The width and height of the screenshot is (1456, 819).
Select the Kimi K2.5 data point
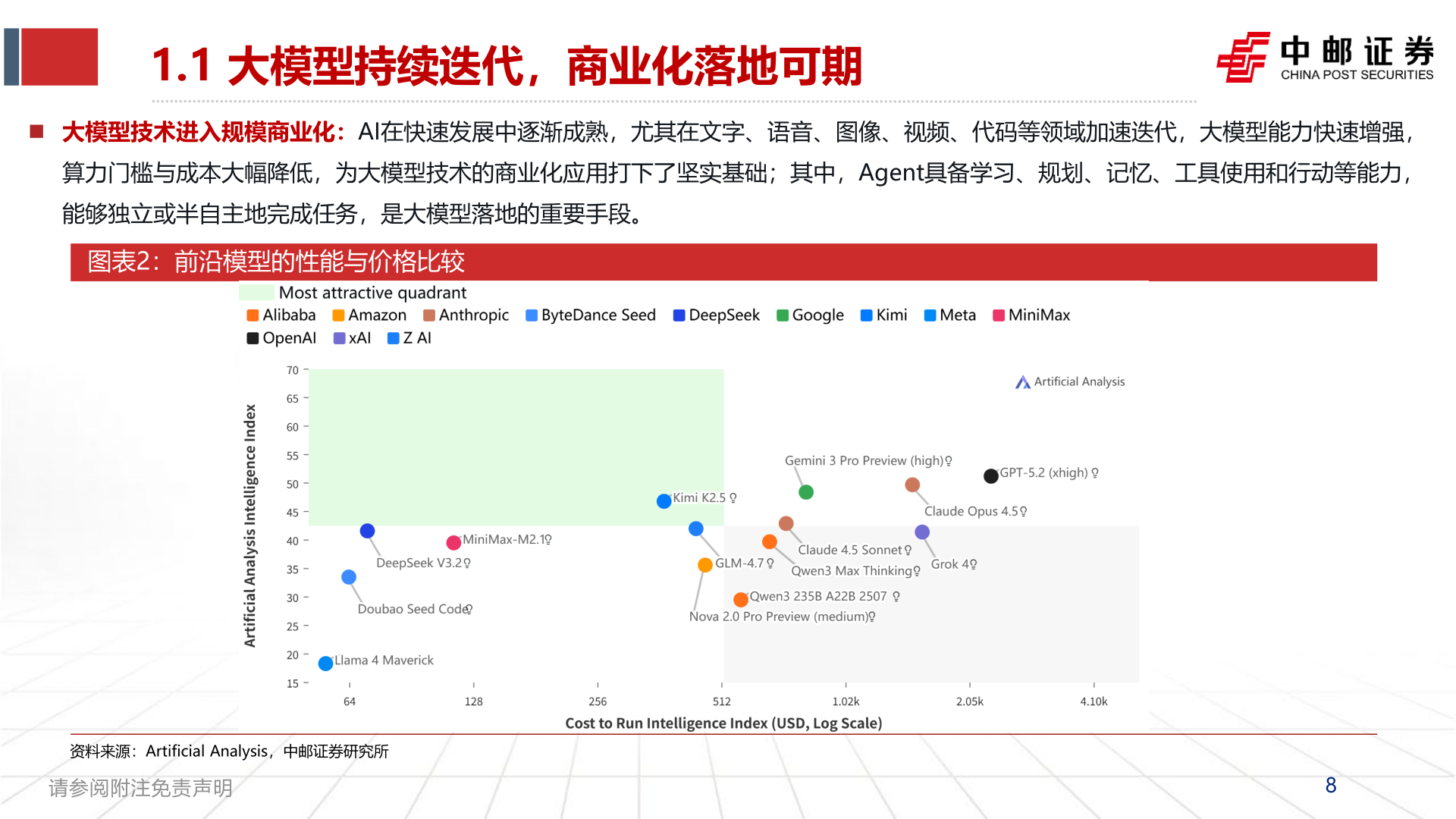click(x=663, y=500)
